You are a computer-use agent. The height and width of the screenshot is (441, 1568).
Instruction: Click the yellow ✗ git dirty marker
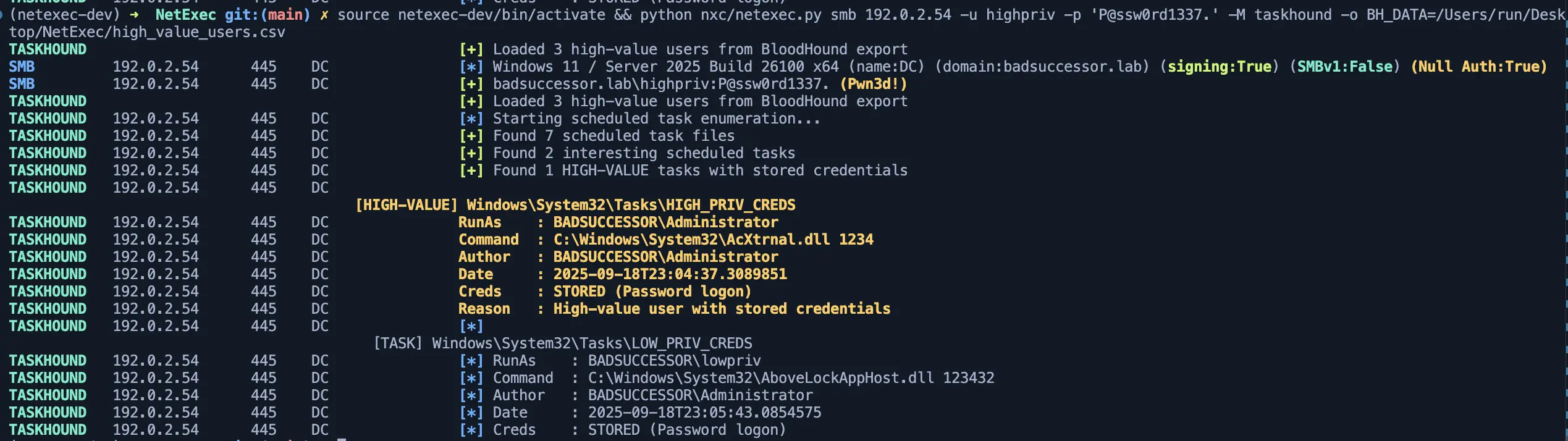point(324,14)
